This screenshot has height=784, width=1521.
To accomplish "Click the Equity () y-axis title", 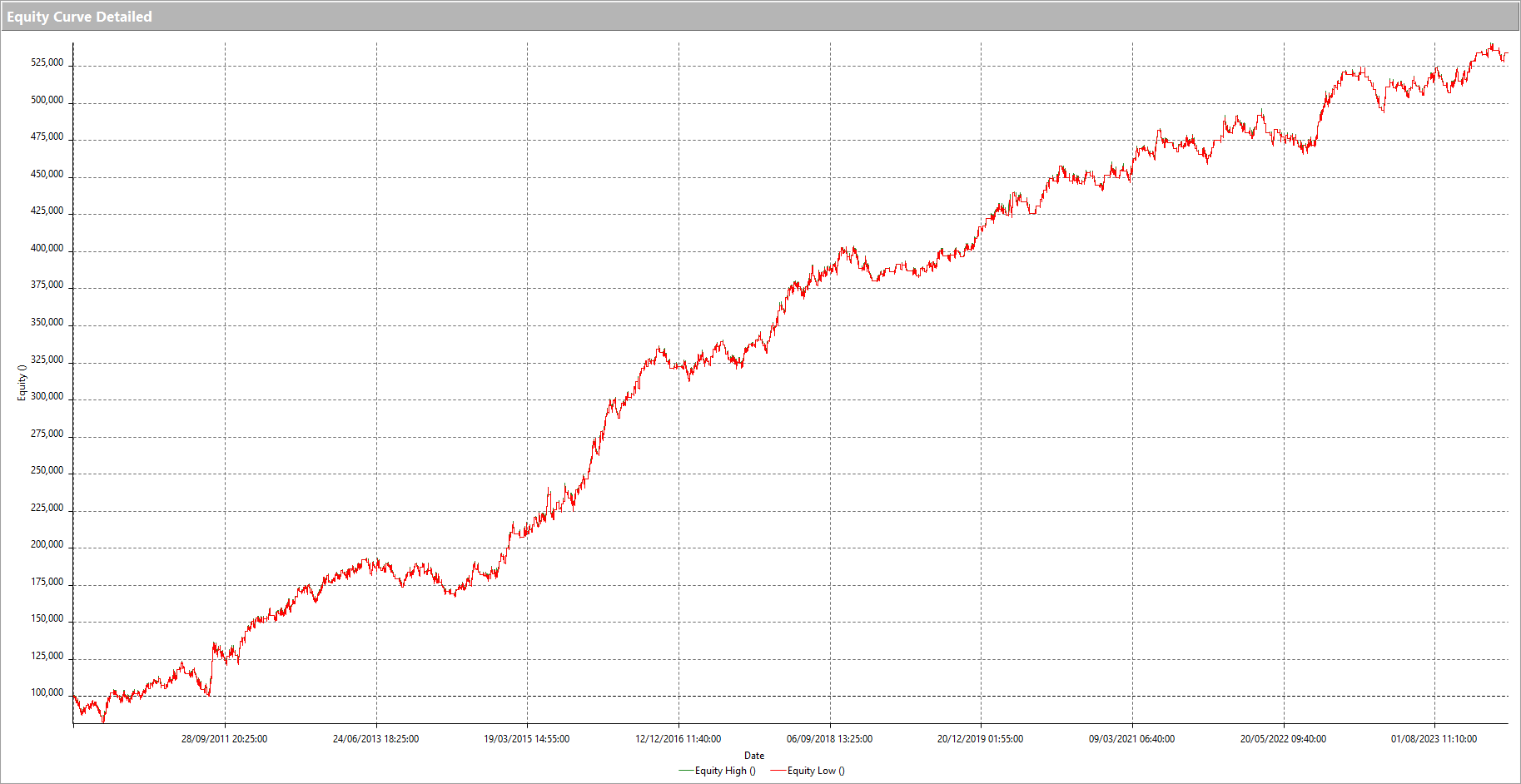I will tap(22, 383).
